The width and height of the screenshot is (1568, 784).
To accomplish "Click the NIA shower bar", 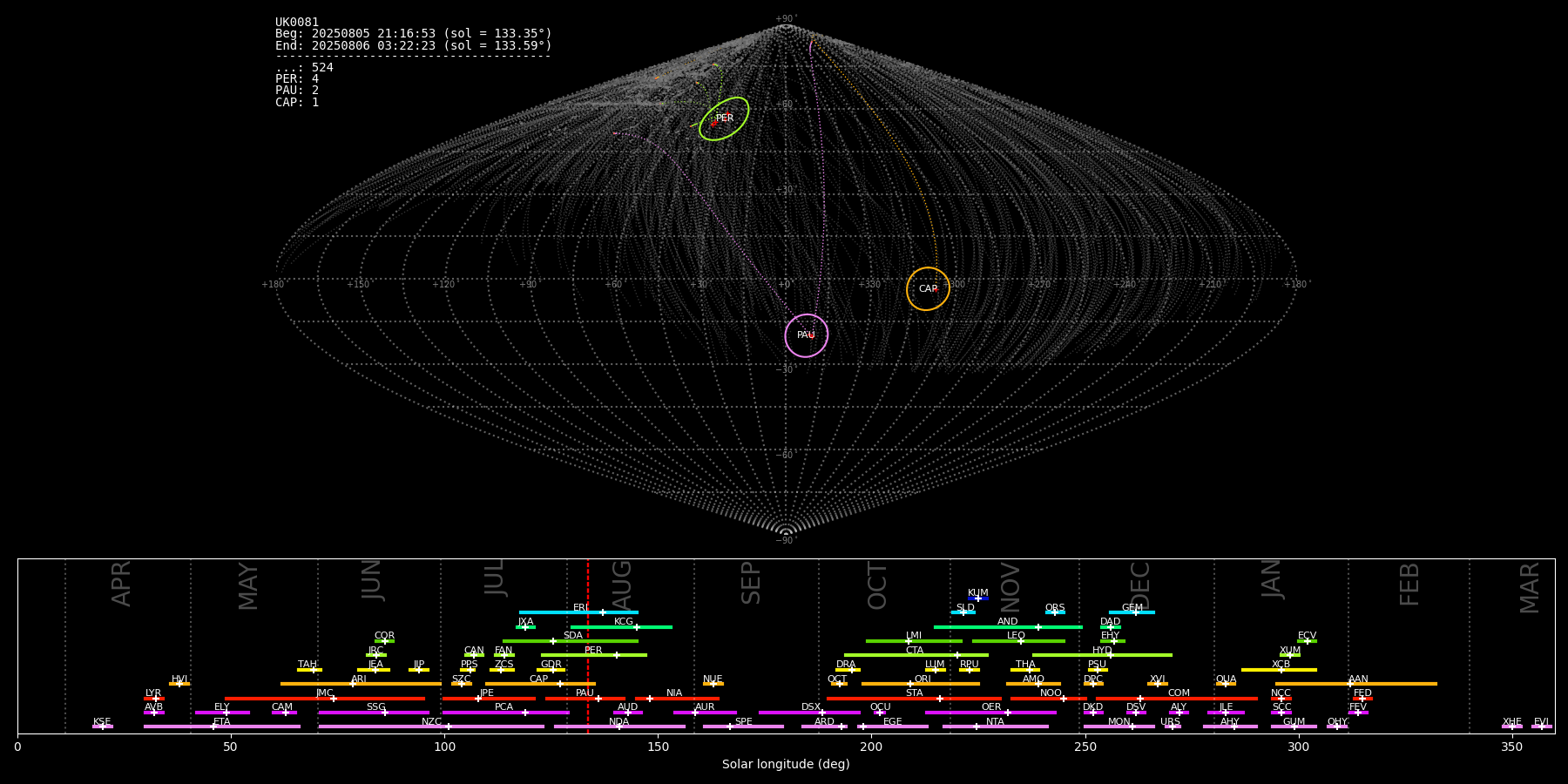I will point(677,699).
